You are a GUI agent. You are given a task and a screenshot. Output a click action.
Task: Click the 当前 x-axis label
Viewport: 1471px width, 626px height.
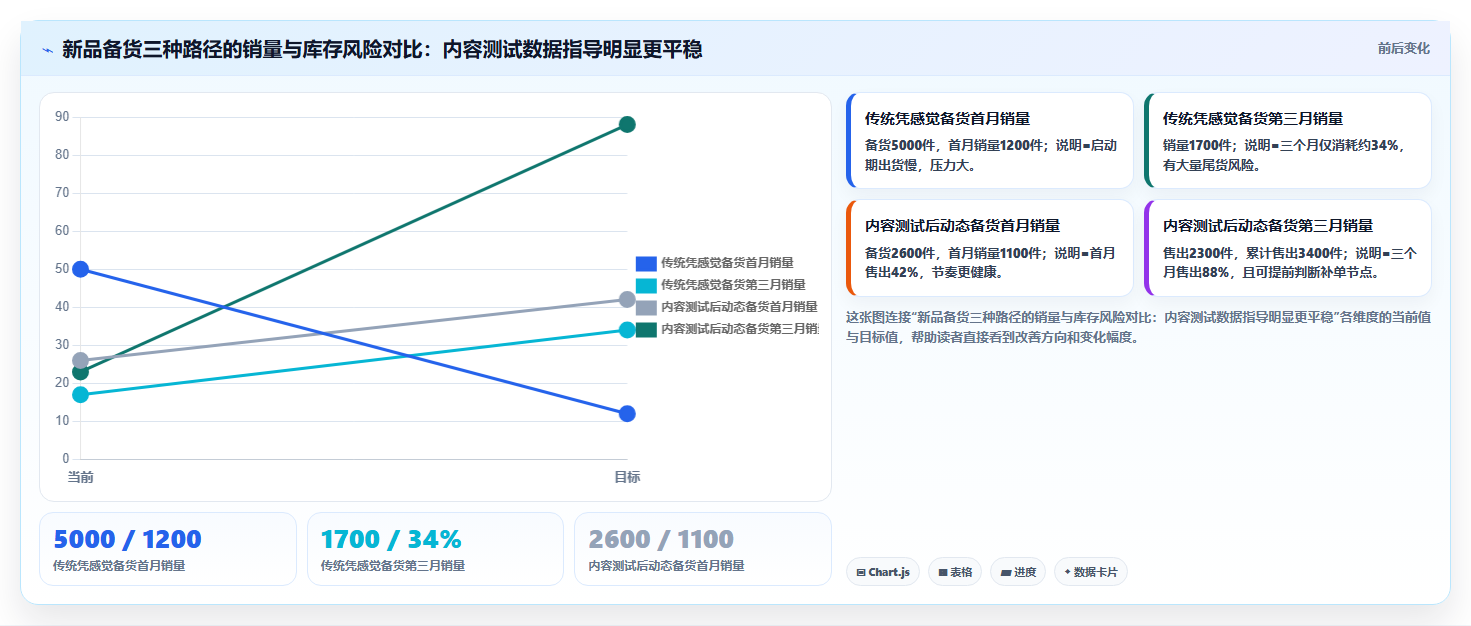tap(81, 478)
